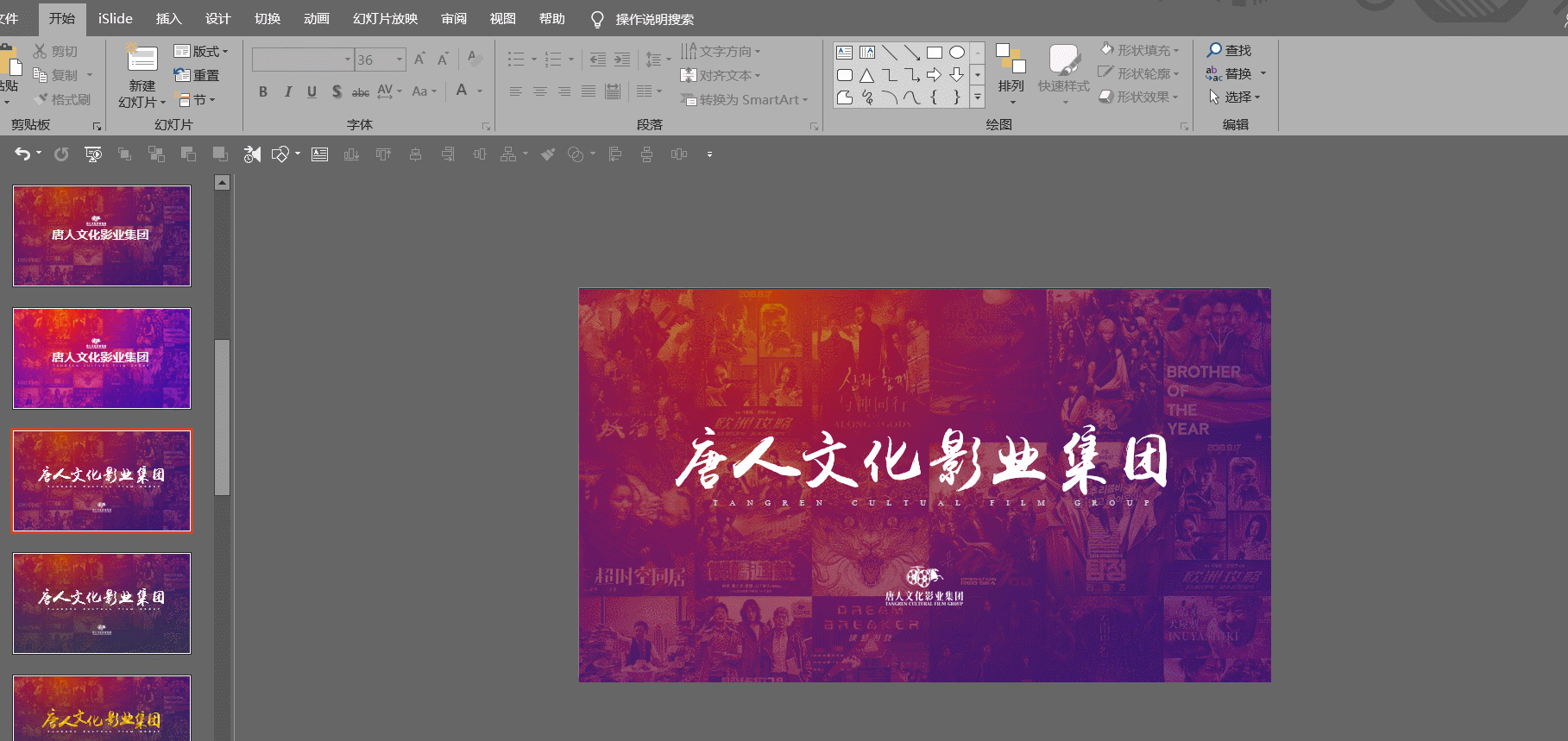This screenshot has width=1568, height=741.
Task: Click the Undo arrow in quick access toolbar
Action: [22, 154]
